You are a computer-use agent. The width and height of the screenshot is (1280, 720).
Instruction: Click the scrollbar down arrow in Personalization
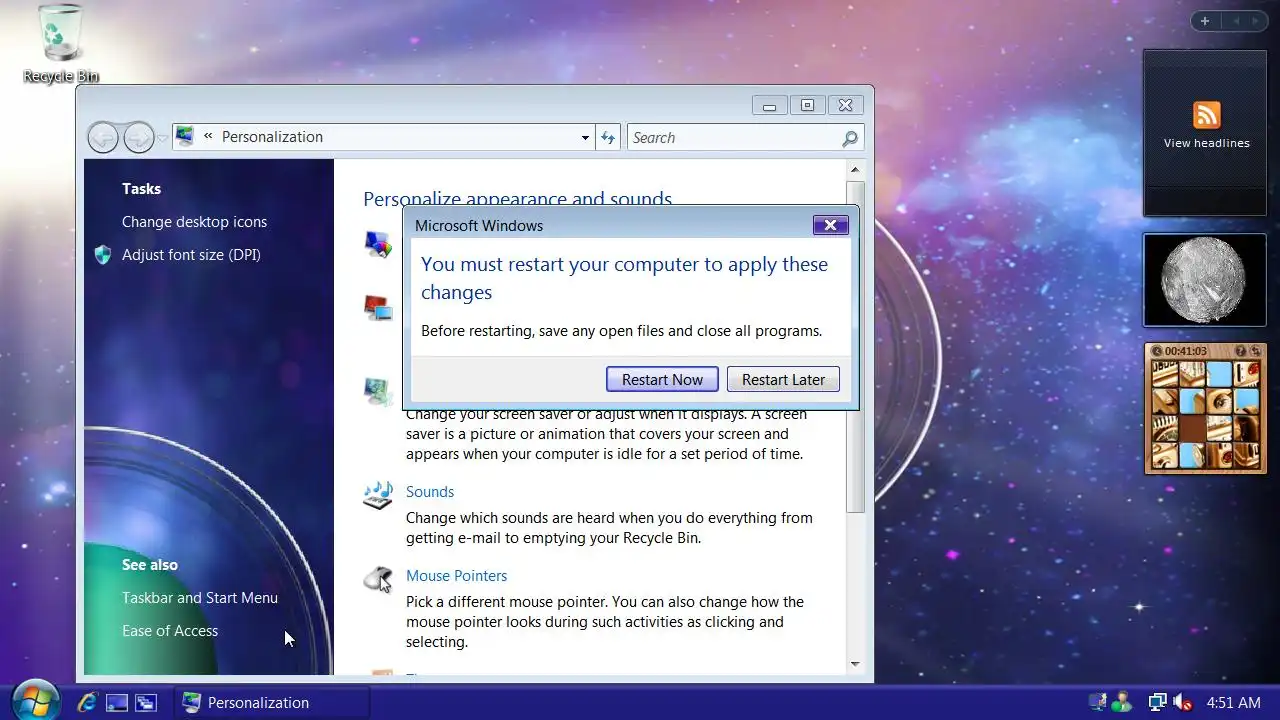855,664
